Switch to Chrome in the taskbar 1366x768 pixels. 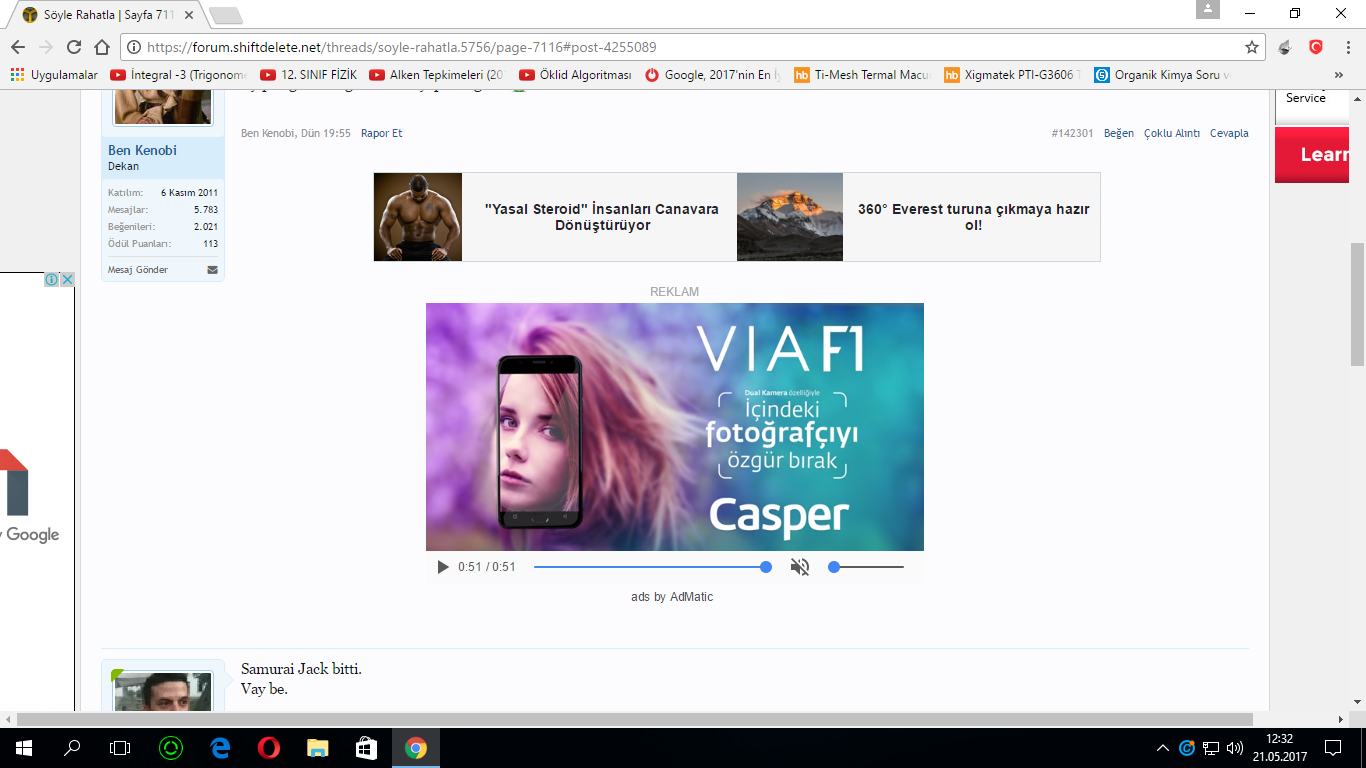pyautogui.click(x=416, y=747)
